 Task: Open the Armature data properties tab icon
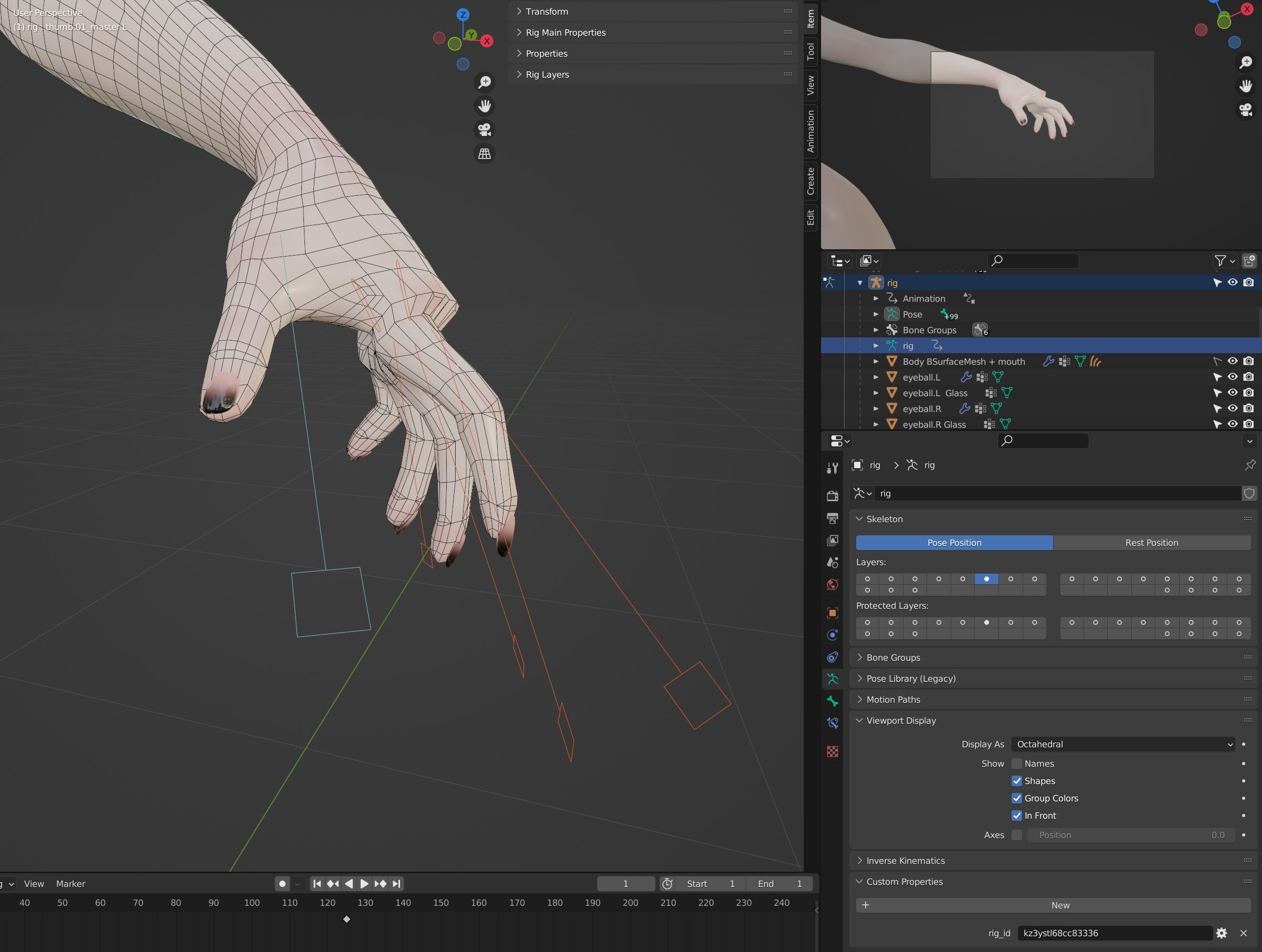click(833, 679)
